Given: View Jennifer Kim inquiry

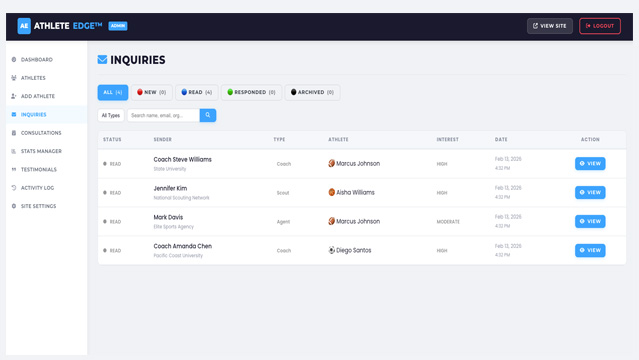Looking at the screenshot, I should [x=590, y=192].
